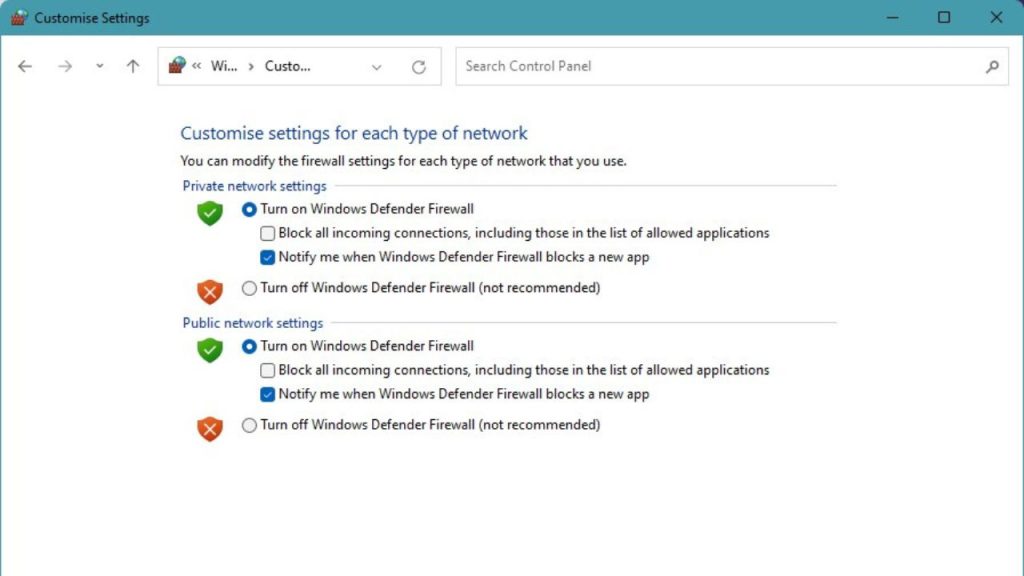Refresh the Control Panel page
This screenshot has height=576, width=1024.
419,67
